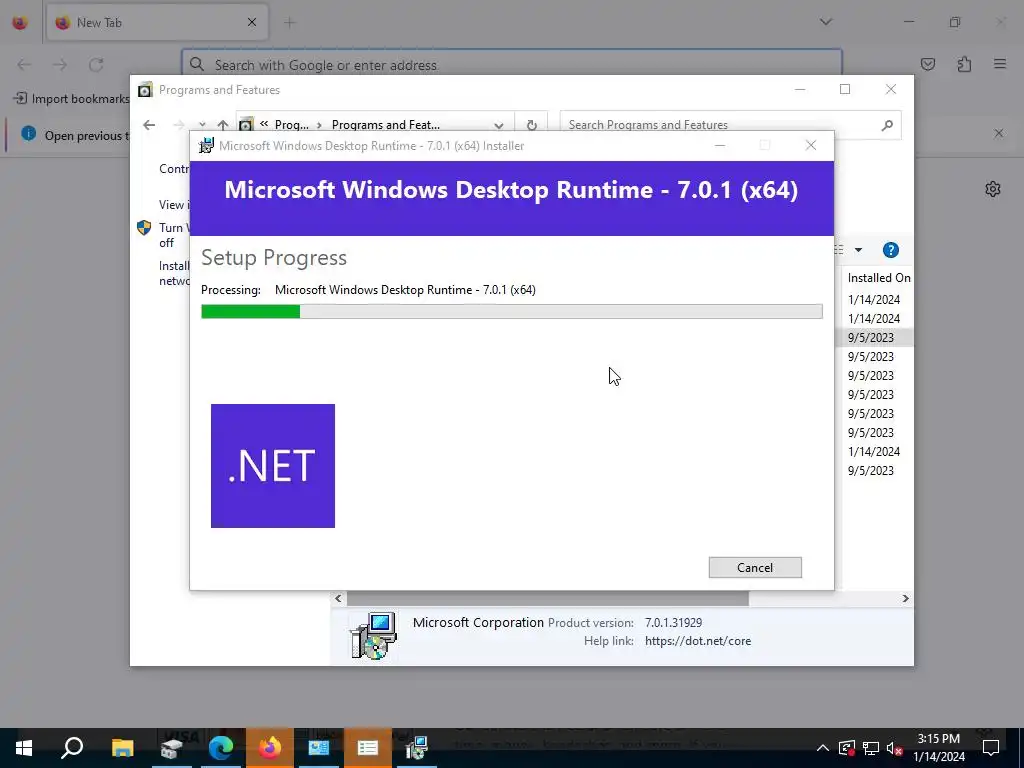Click Firefox back arrow button
1024x768 pixels.
click(x=24, y=64)
